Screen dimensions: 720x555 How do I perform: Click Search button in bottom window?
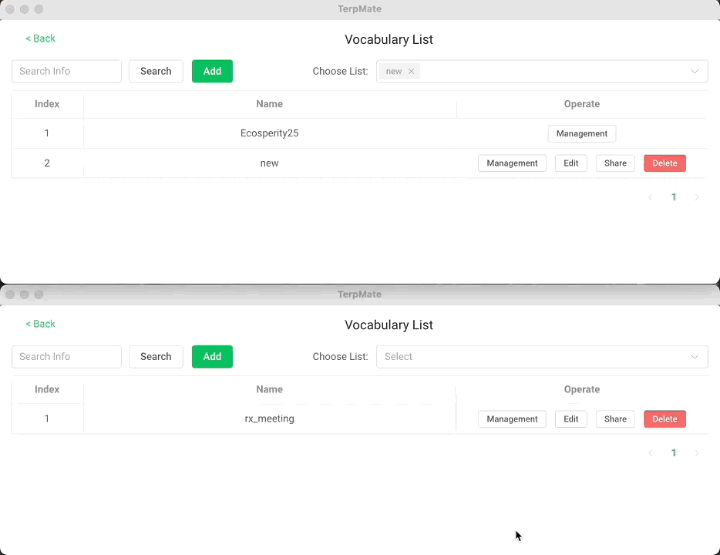pos(156,357)
